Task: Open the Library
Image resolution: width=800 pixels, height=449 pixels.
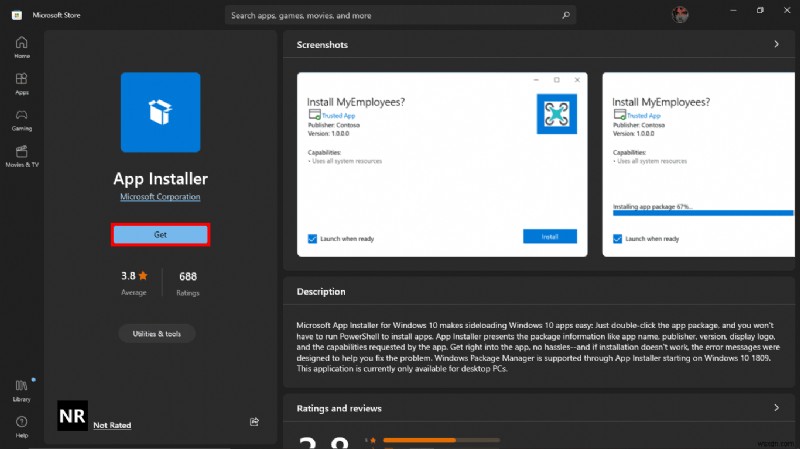Action: [x=21, y=391]
